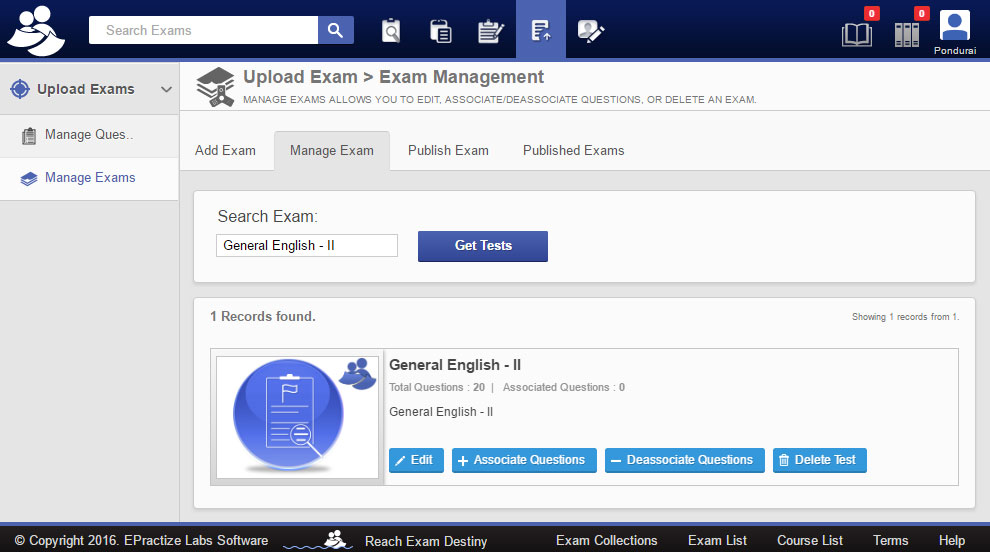Click the magnifier search button
The image size is (990, 552).
tap(336, 30)
